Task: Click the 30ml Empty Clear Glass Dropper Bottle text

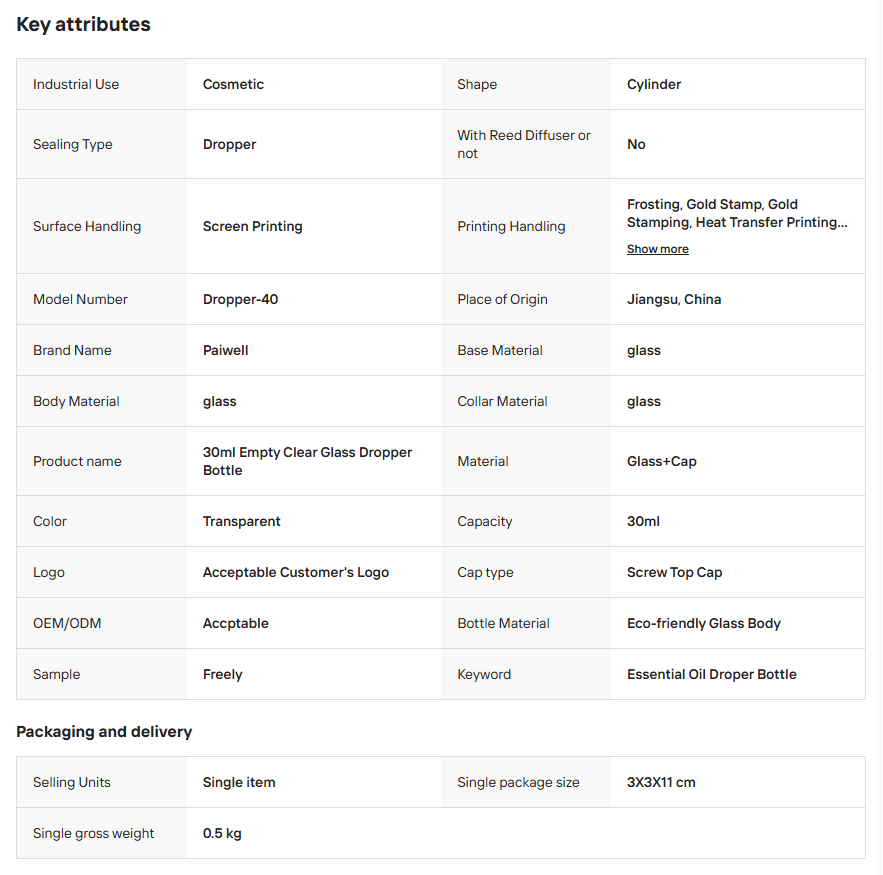Action: click(x=307, y=461)
